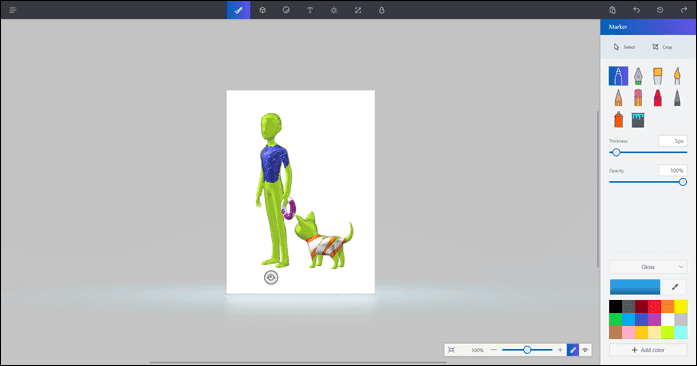This screenshot has width=697, height=366.
Task: Zoom out with the minus button
Action: 493,350
